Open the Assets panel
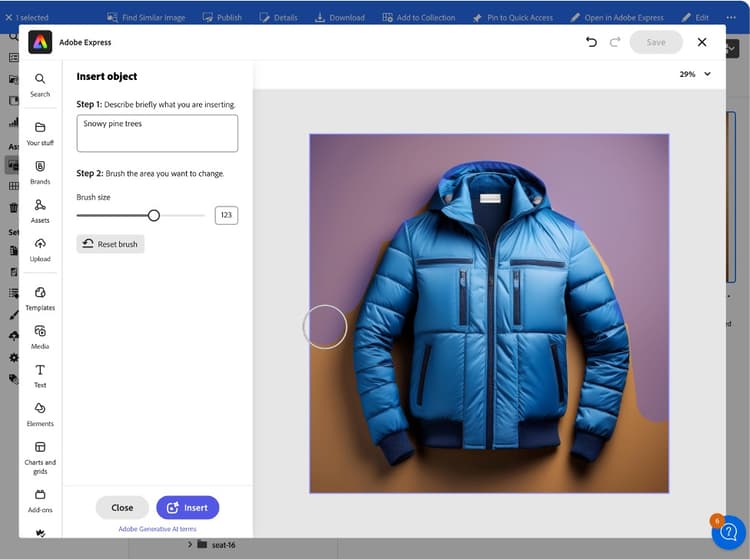Image resolution: width=750 pixels, height=559 pixels. (x=40, y=211)
